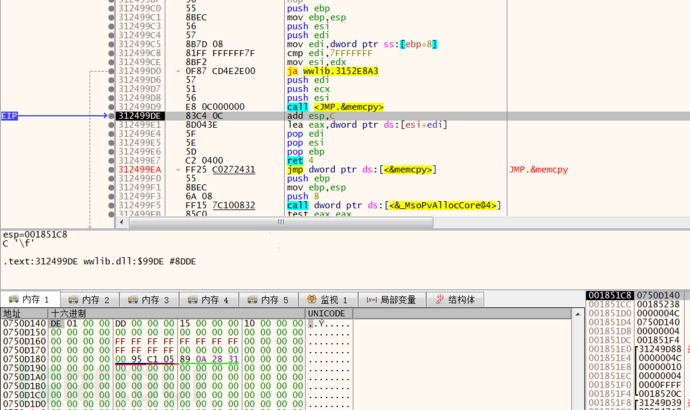Click jump marker beside the 0F87 ja bytes
Viewport: 690px width, 410px height.
178,71
